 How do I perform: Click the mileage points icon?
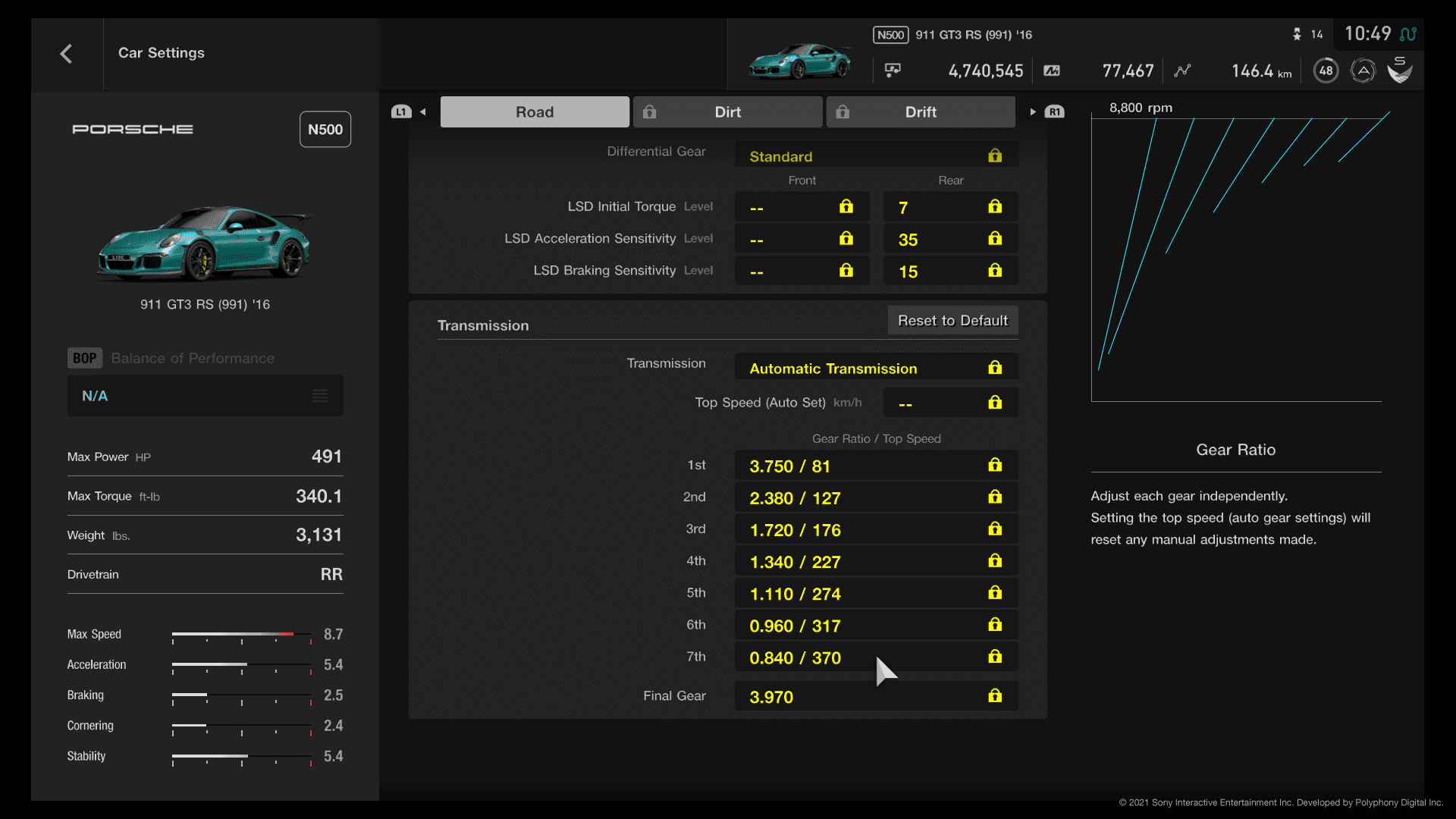coord(1052,71)
